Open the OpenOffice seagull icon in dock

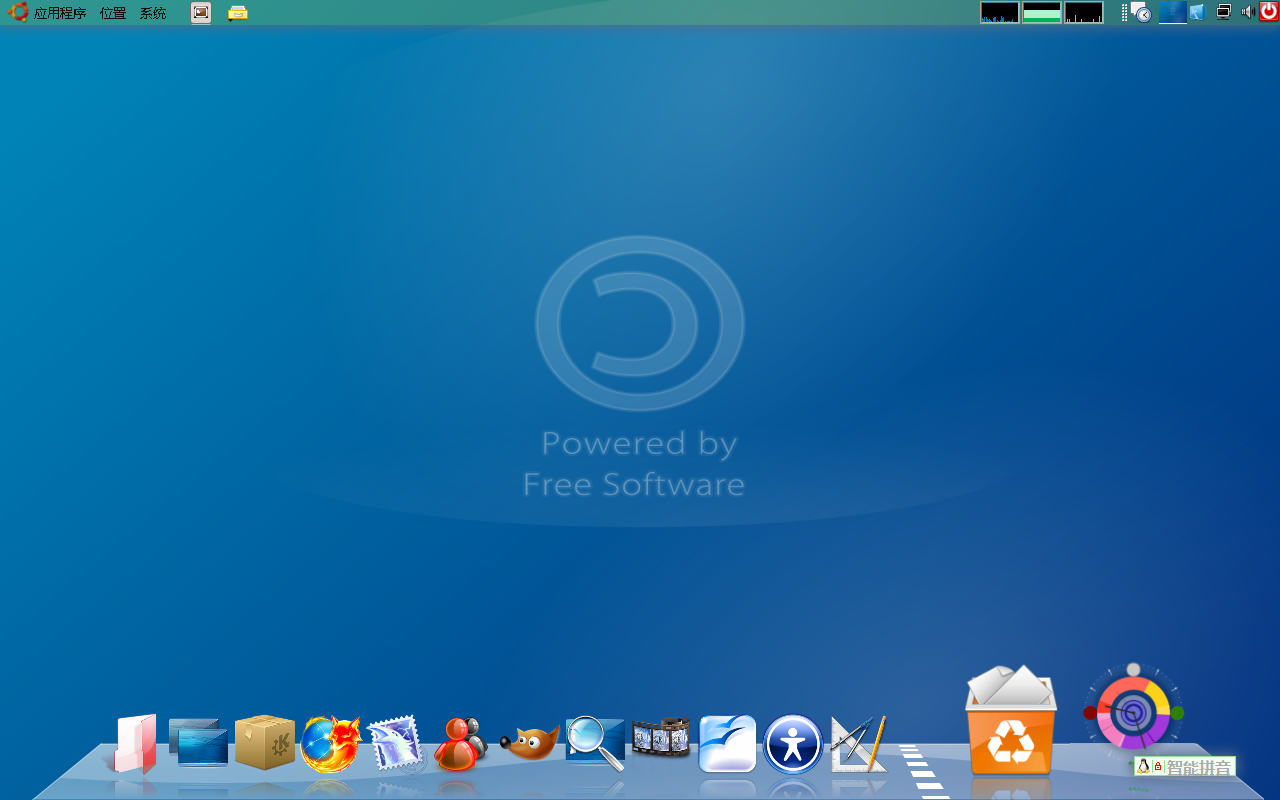pos(727,744)
